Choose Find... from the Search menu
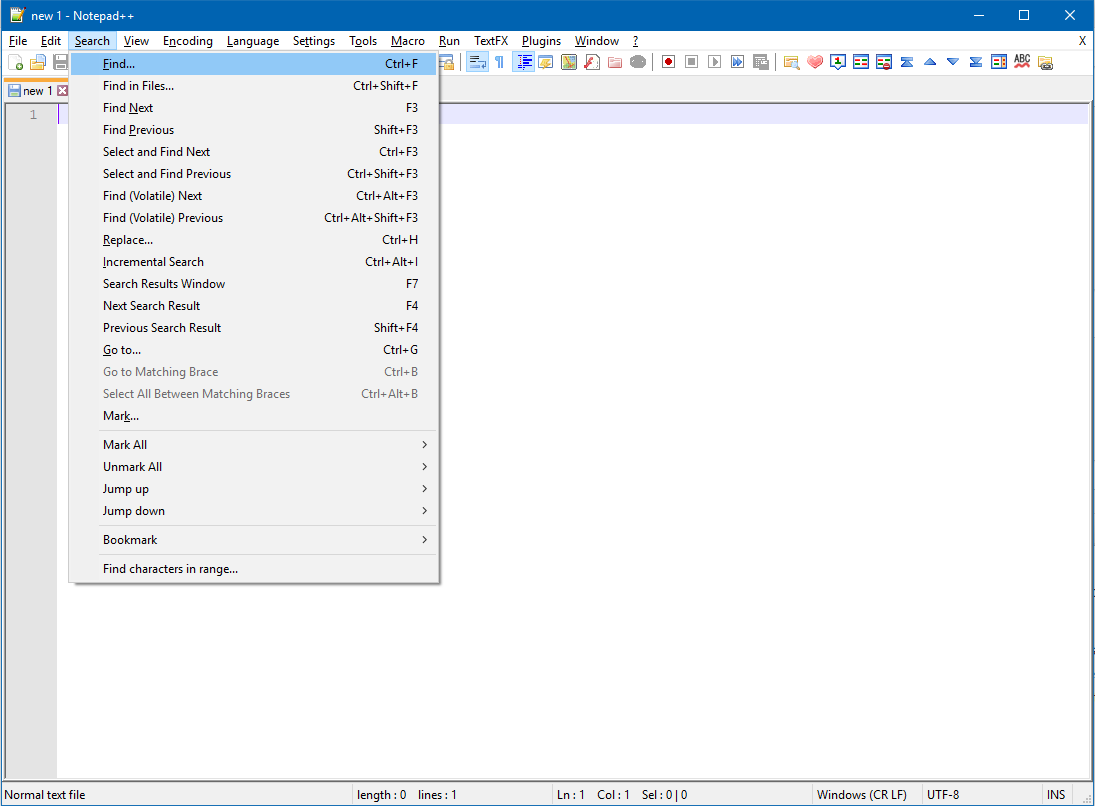The image size is (1095, 806). click(253, 64)
